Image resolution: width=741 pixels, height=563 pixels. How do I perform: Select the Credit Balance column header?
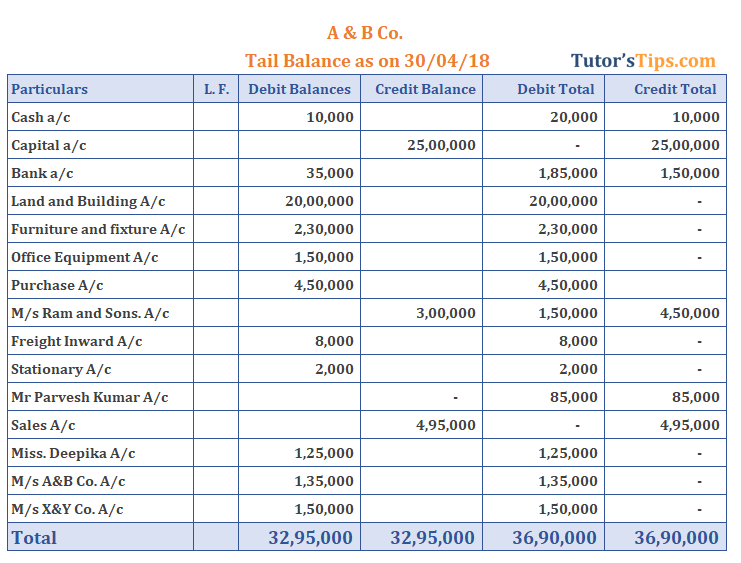click(x=425, y=89)
